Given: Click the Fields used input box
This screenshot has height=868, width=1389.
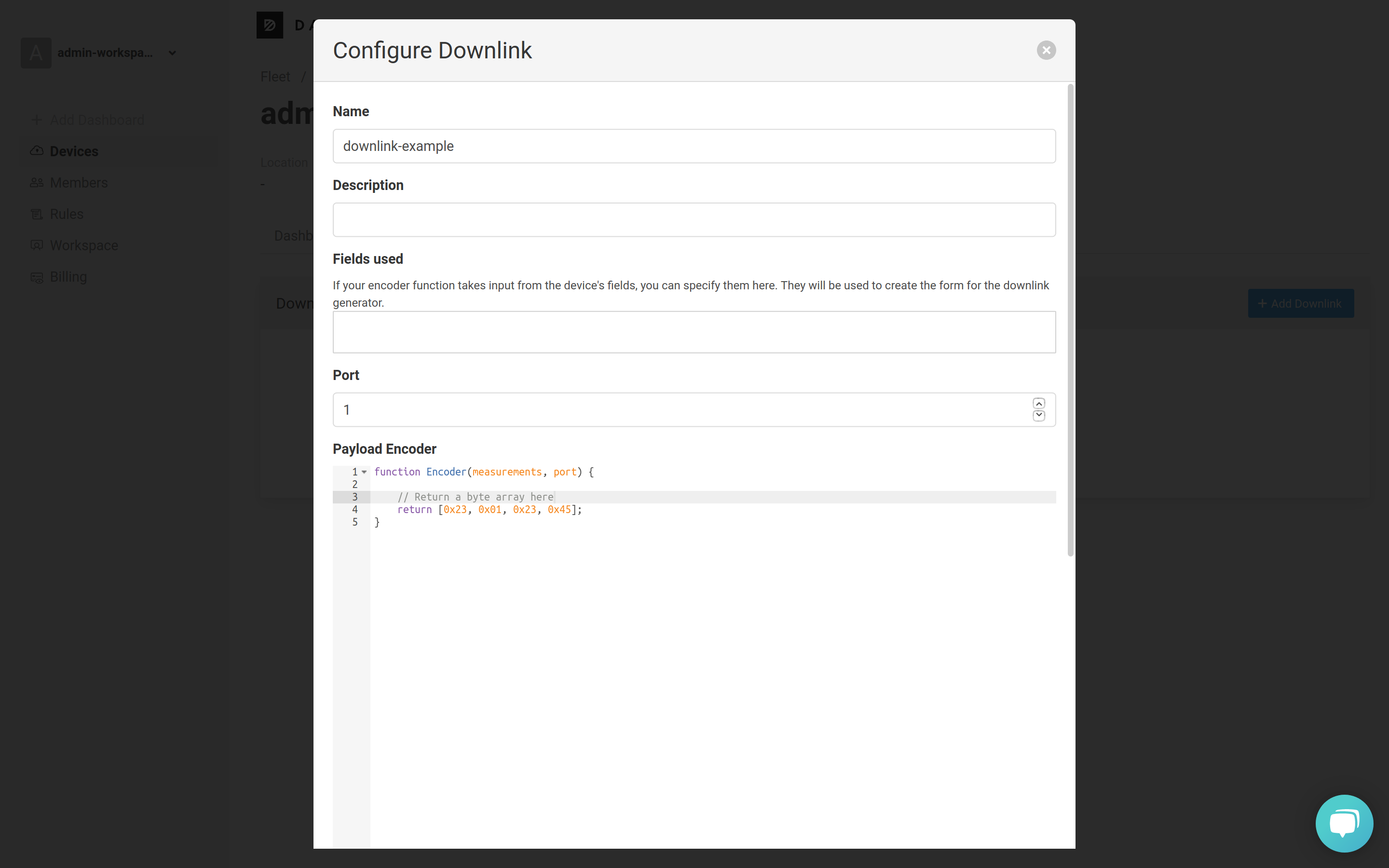Looking at the screenshot, I should click(x=694, y=332).
